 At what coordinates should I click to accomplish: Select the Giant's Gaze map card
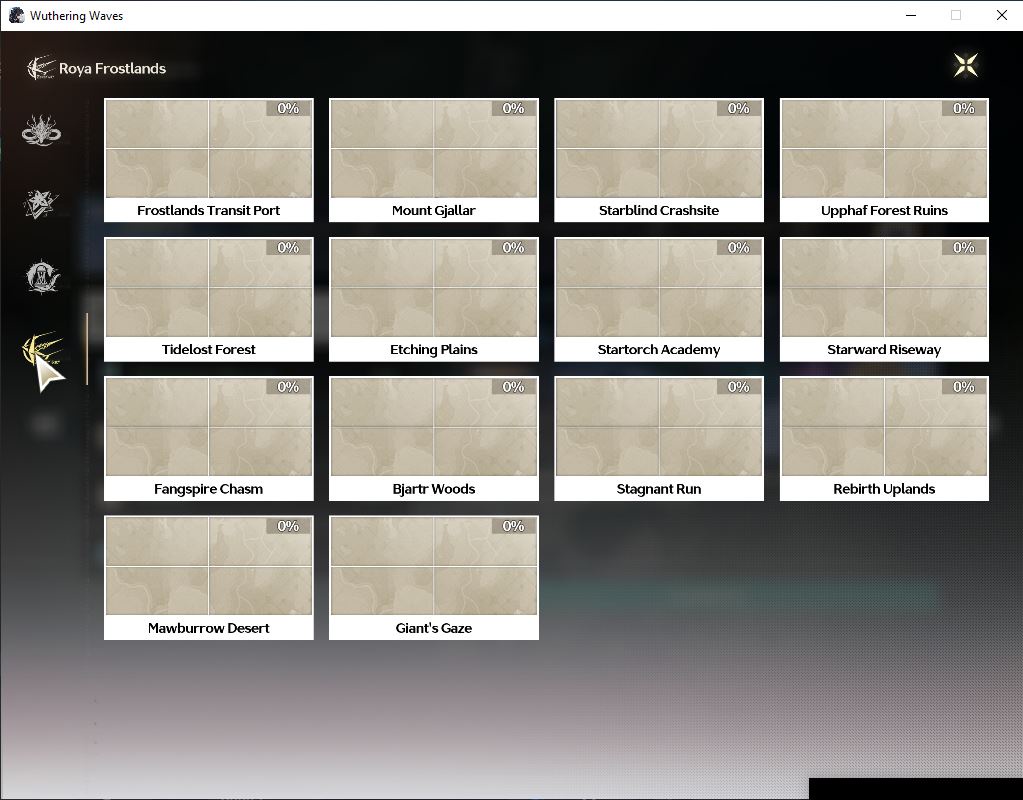pyautogui.click(x=434, y=577)
